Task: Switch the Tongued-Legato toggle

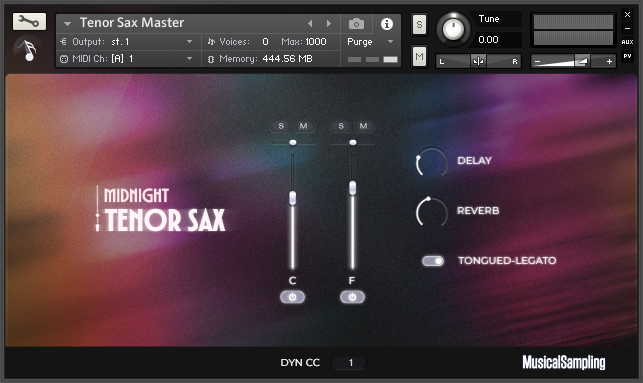Action: [433, 261]
